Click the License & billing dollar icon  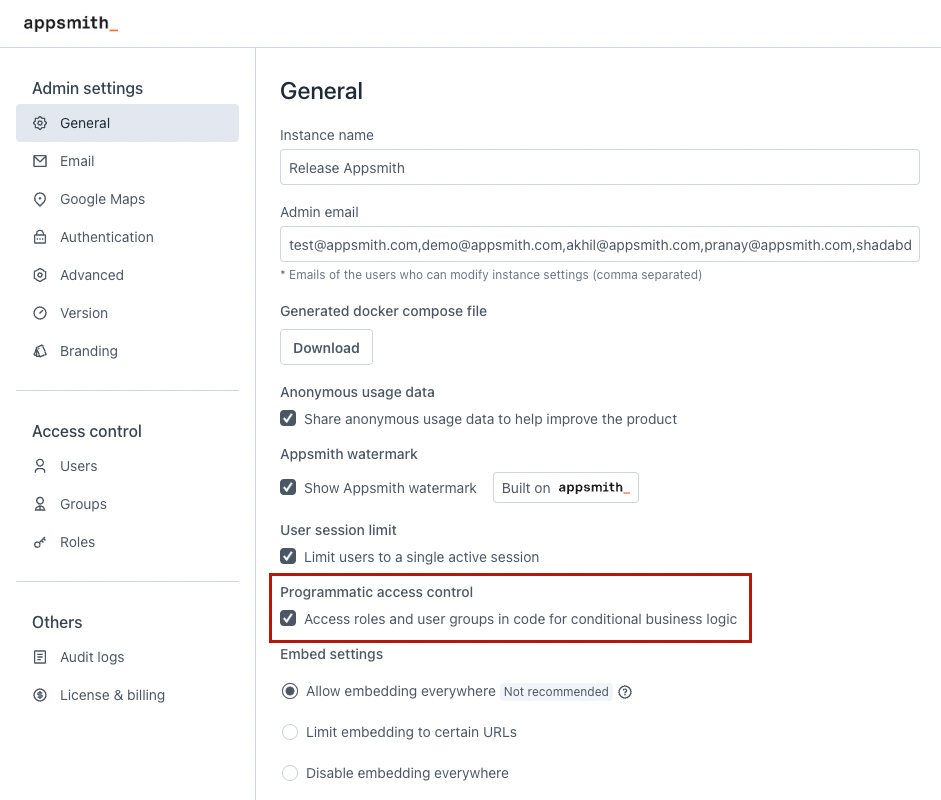point(40,695)
